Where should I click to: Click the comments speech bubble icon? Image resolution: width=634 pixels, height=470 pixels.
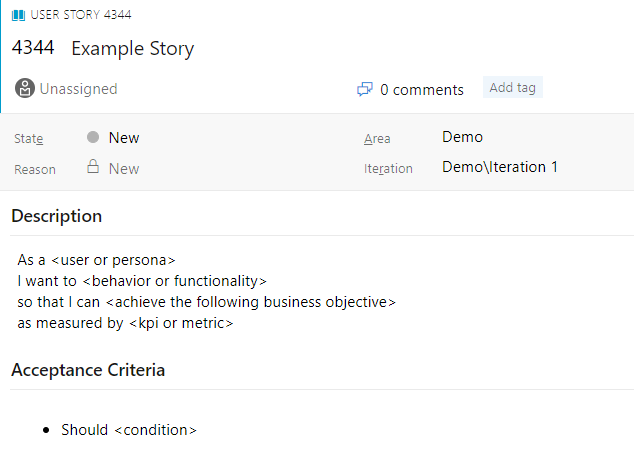pos(365,90)
